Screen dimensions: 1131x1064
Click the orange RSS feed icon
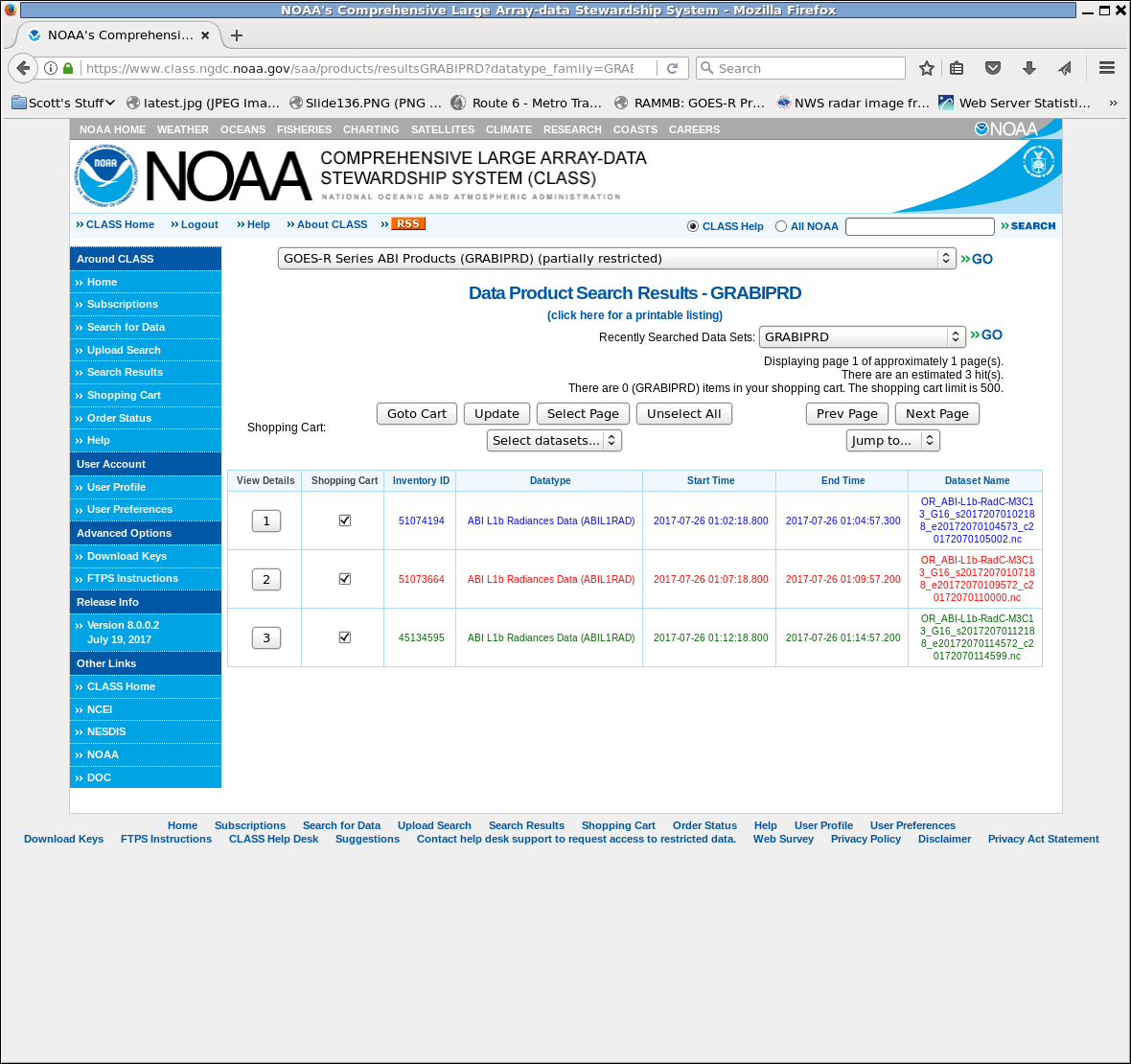coord(407,223)
